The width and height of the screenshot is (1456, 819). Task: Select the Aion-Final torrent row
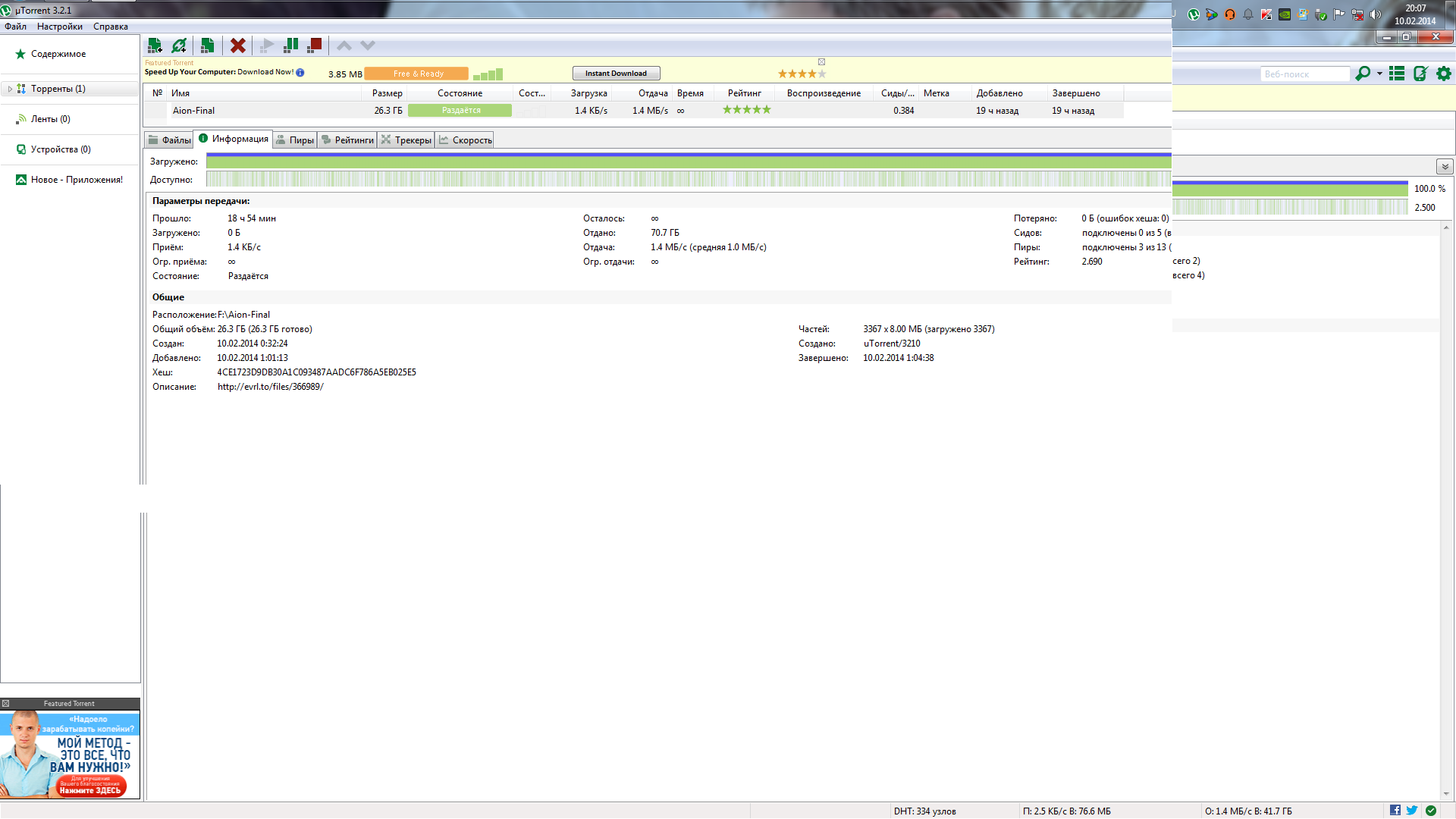[633, 111]
